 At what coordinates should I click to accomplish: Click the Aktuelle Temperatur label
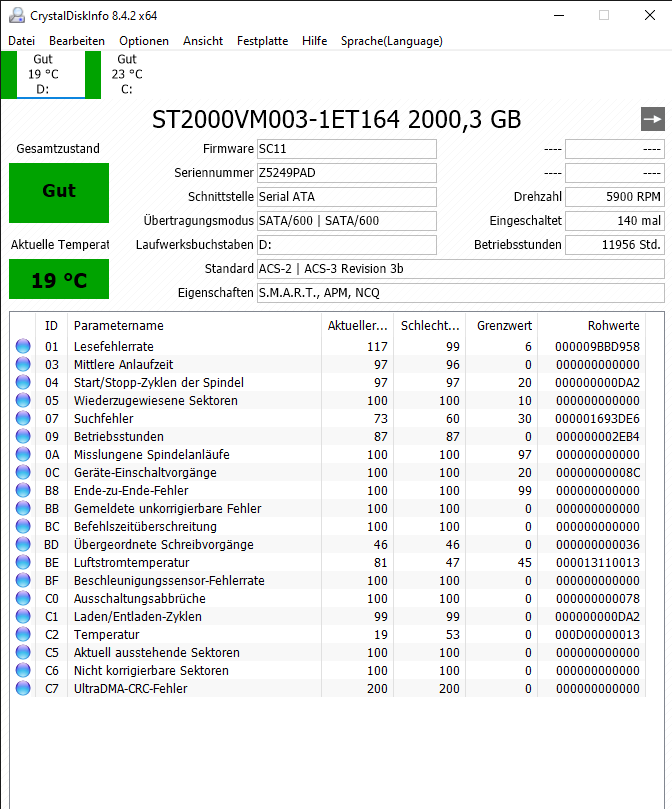coord(60,245)
